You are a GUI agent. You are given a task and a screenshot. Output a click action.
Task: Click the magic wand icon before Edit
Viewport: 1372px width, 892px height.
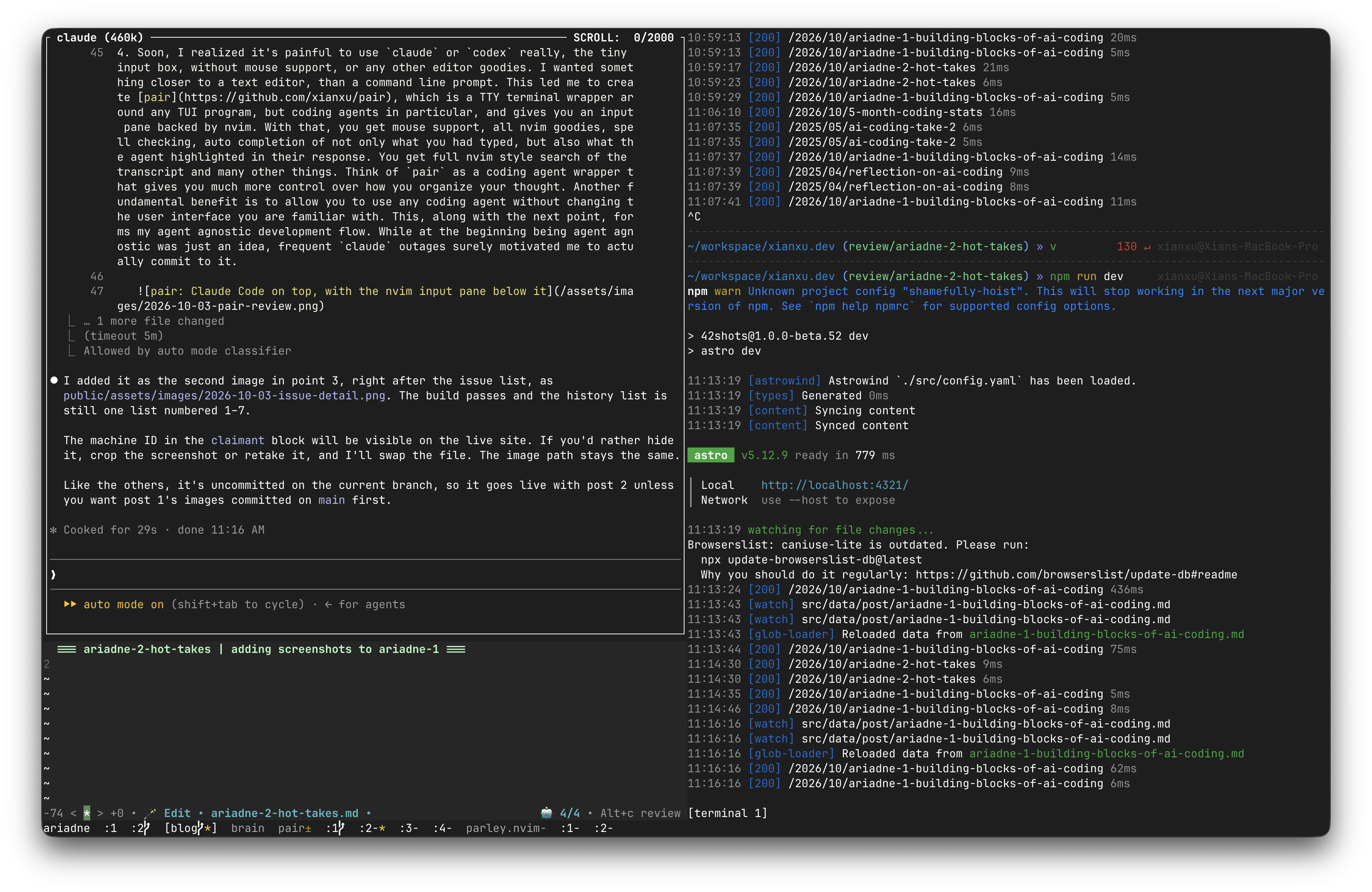coord(151,813)
